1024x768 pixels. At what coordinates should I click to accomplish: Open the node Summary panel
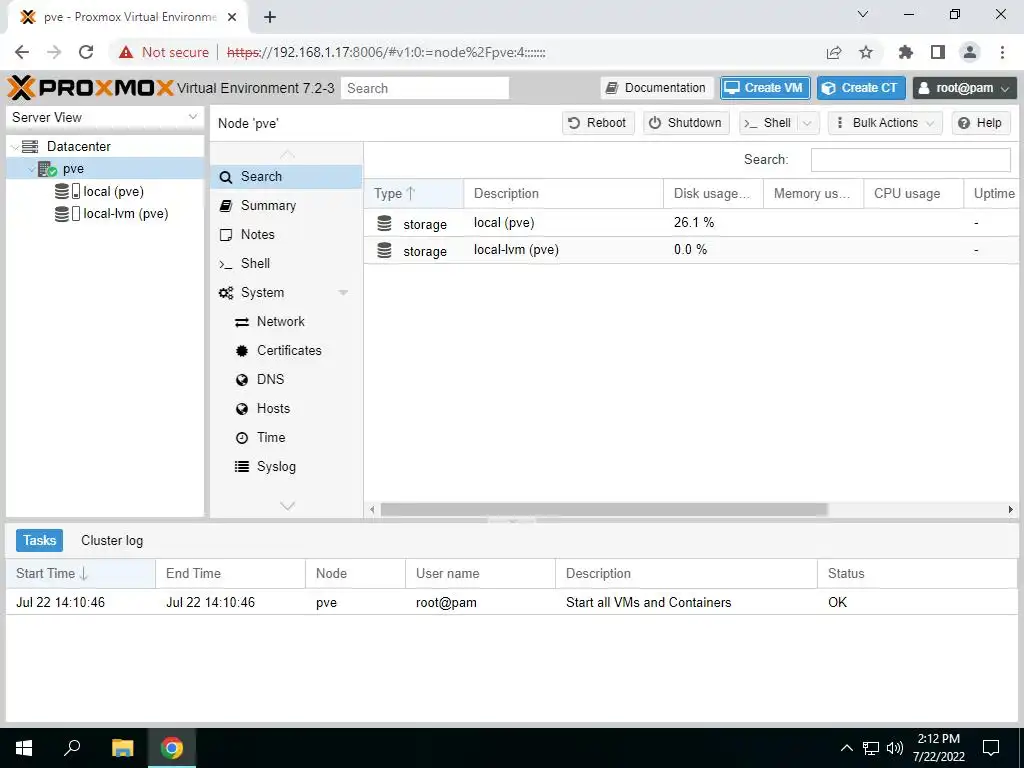[285, 206]
